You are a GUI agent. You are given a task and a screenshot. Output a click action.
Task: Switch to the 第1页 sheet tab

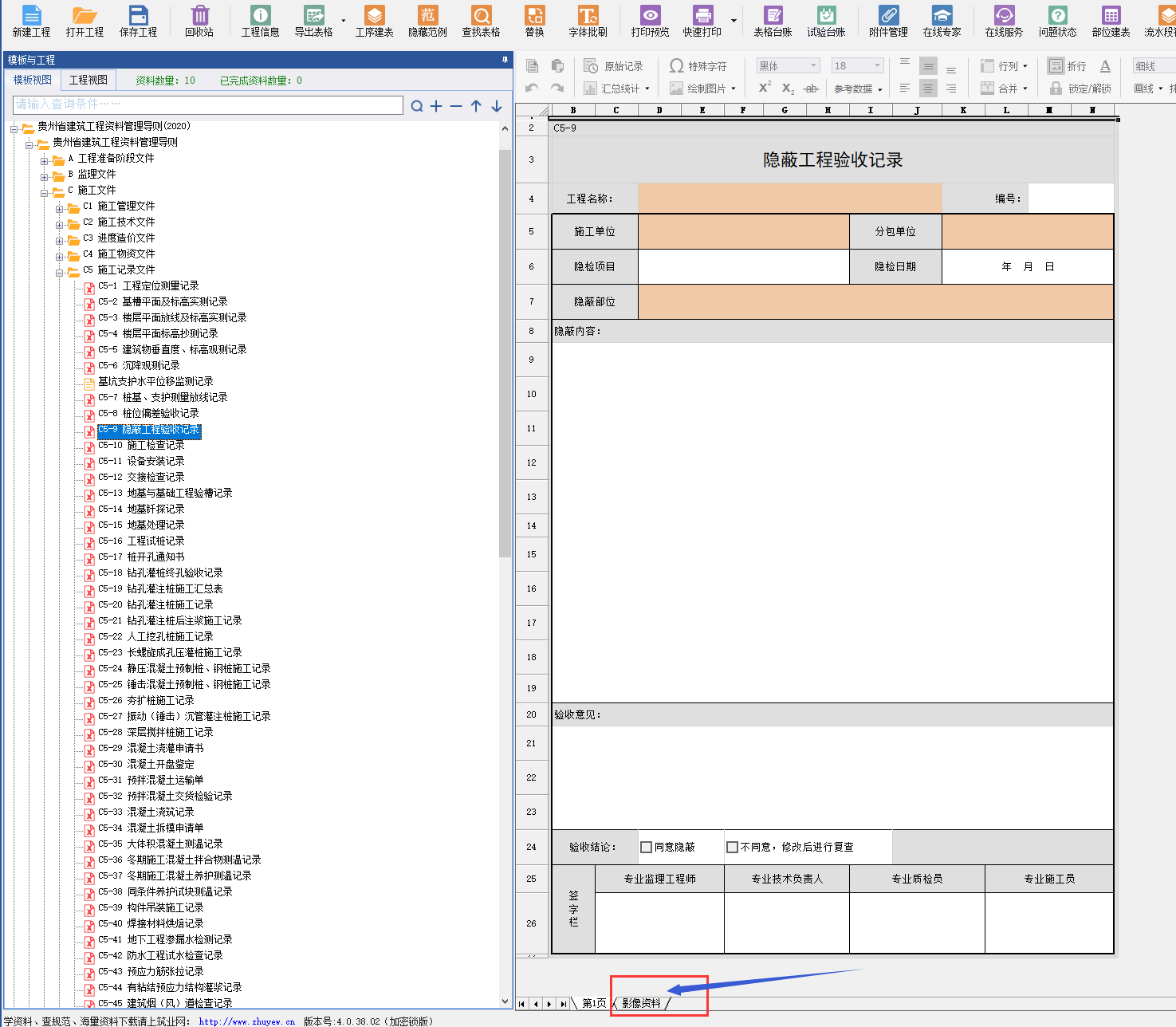point(593,1003)
